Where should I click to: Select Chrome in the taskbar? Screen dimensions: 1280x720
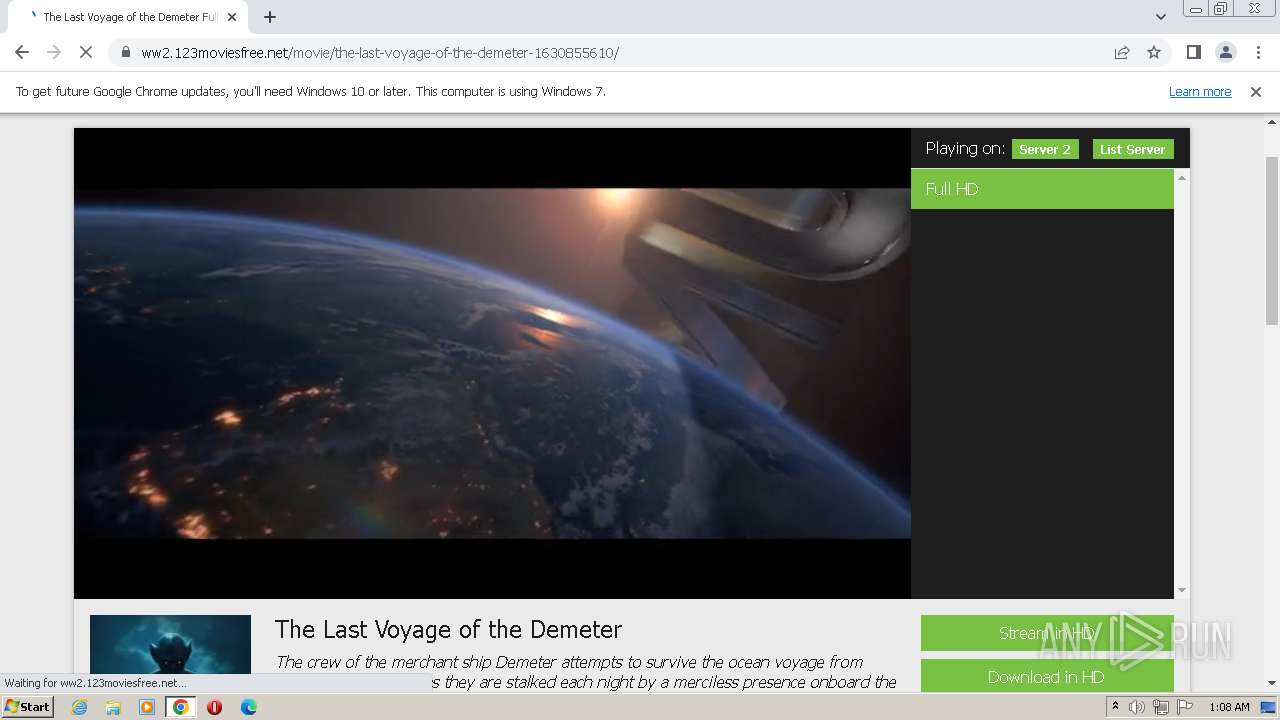tap(181, 707)
